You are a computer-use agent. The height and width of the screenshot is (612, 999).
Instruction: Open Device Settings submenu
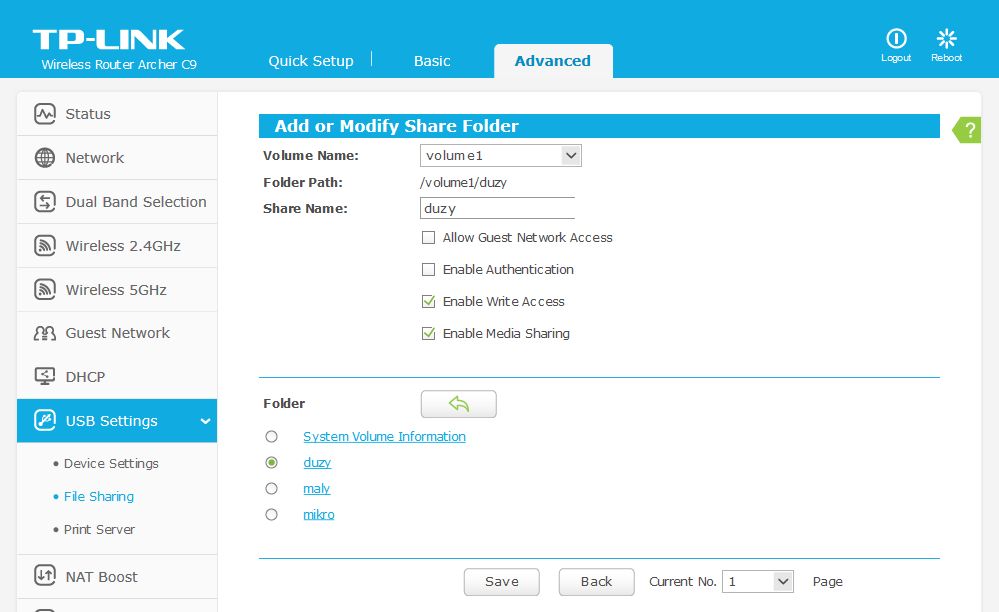click(x=111, y=464)
